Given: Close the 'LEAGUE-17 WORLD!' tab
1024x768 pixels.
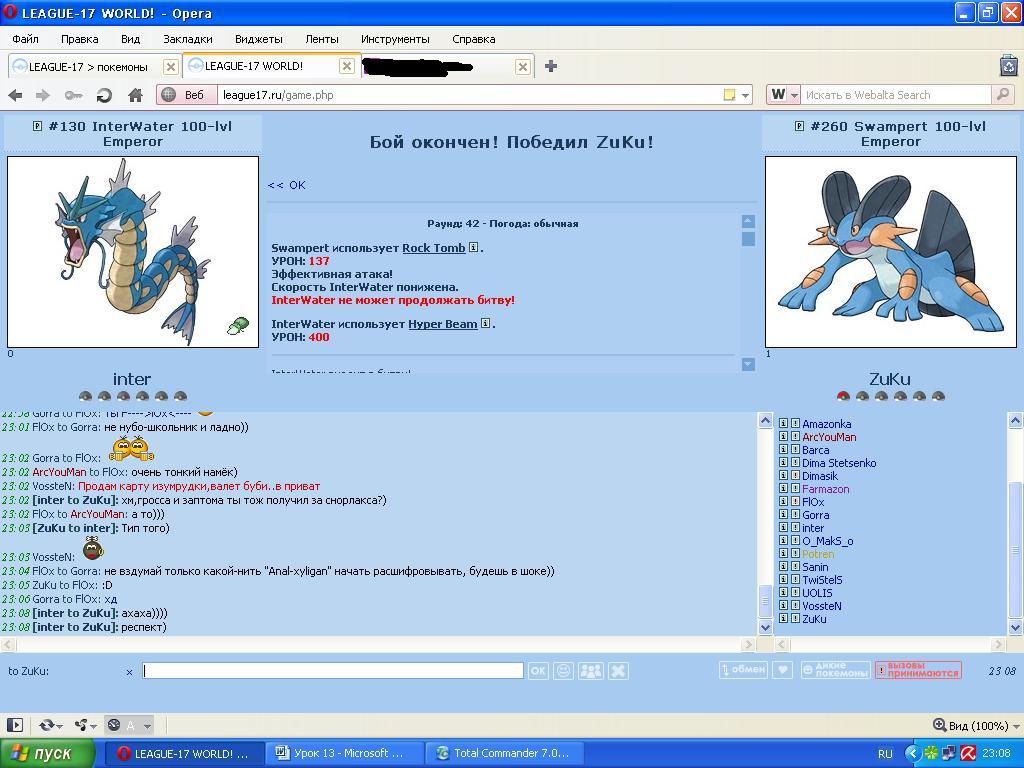Looking at the screenshot, I should [347, 66].
